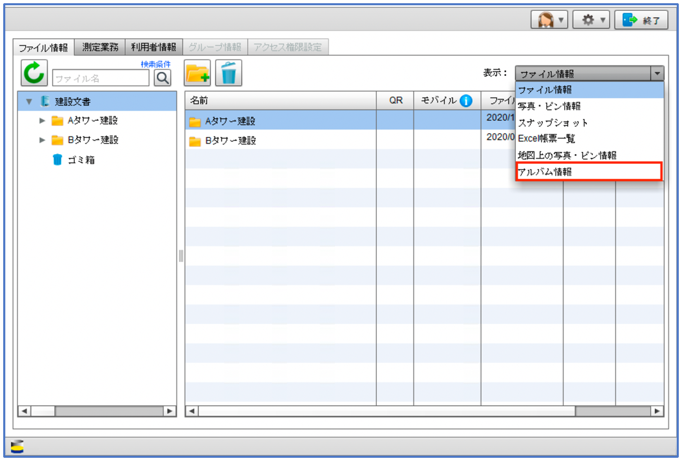Click the trash delete icon in toolbar

point(229,73)
